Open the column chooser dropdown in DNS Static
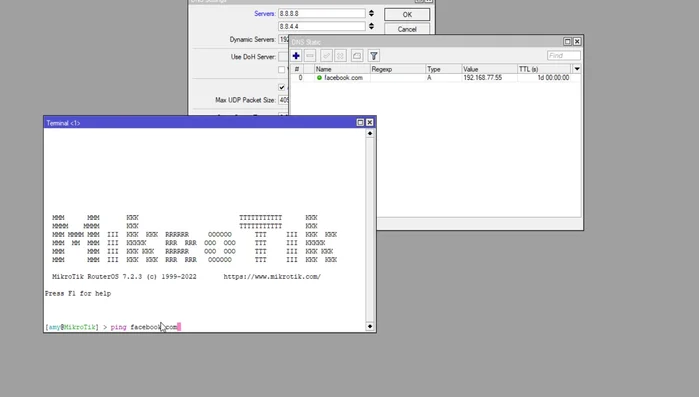699x397 pixels. (x=577, y=69)
